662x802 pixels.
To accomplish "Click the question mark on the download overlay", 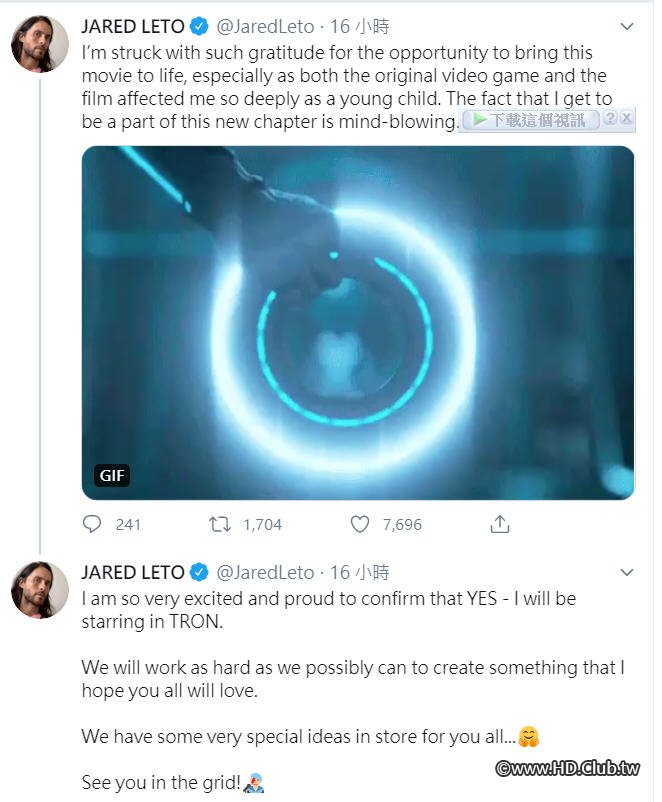I will coord(610,119).
